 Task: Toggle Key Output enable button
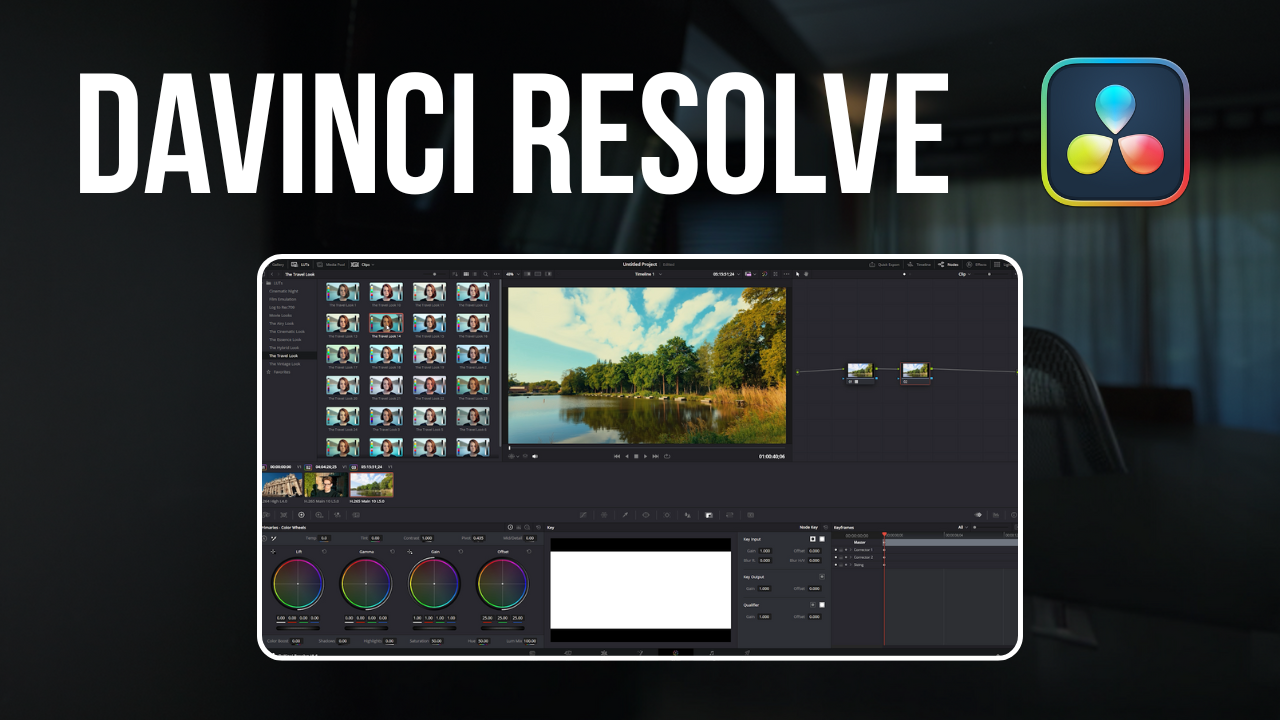822,577
